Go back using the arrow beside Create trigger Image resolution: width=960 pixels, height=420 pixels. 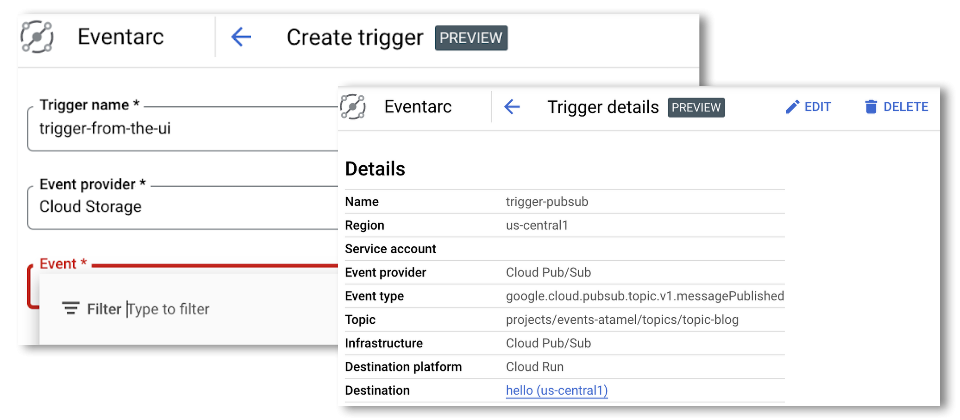(241, 37)
